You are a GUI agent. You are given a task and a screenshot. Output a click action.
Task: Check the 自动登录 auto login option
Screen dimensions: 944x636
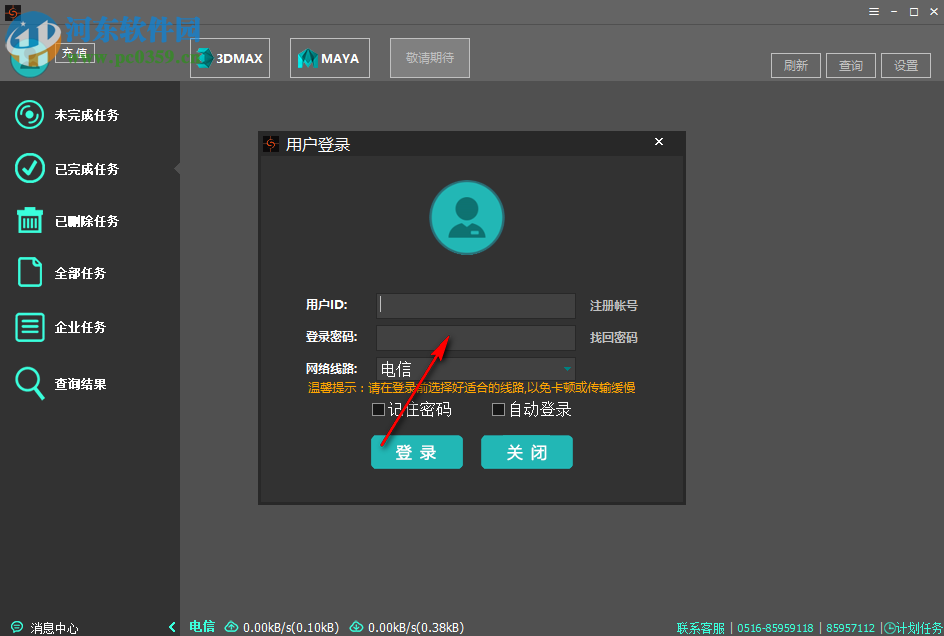(498, 409)
